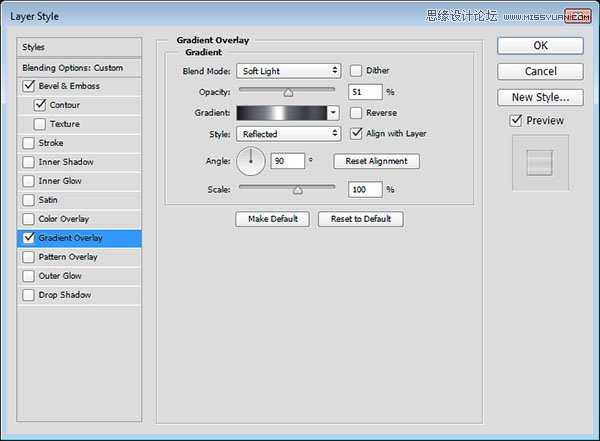Expand the gradient picker arrow
The width and height of the screenshot is (600, 441).
(x=334, y=113)
